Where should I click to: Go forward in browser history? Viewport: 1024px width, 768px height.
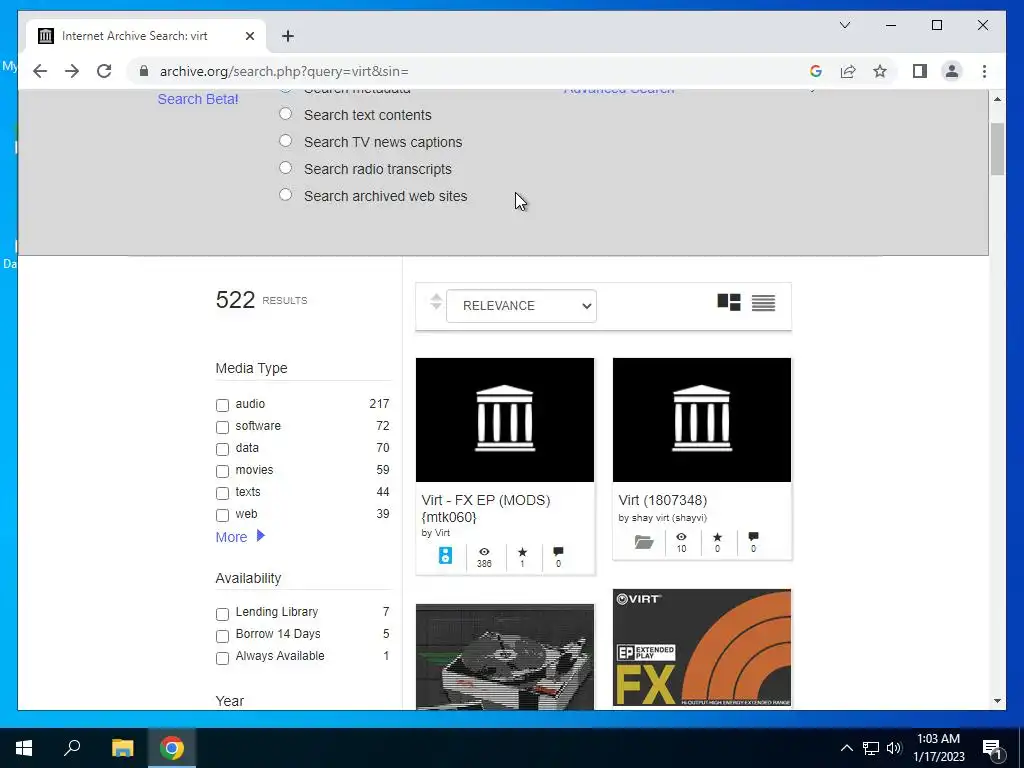click(72, 71)
